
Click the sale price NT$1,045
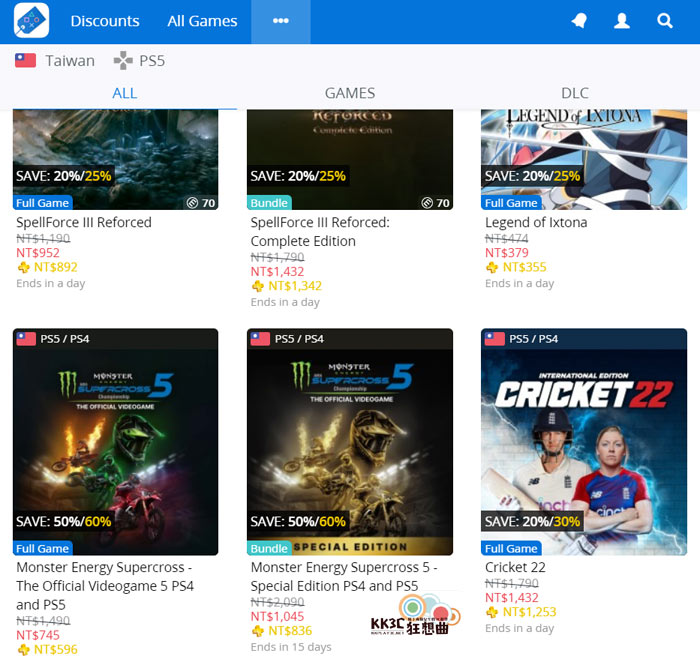[277, 616]
